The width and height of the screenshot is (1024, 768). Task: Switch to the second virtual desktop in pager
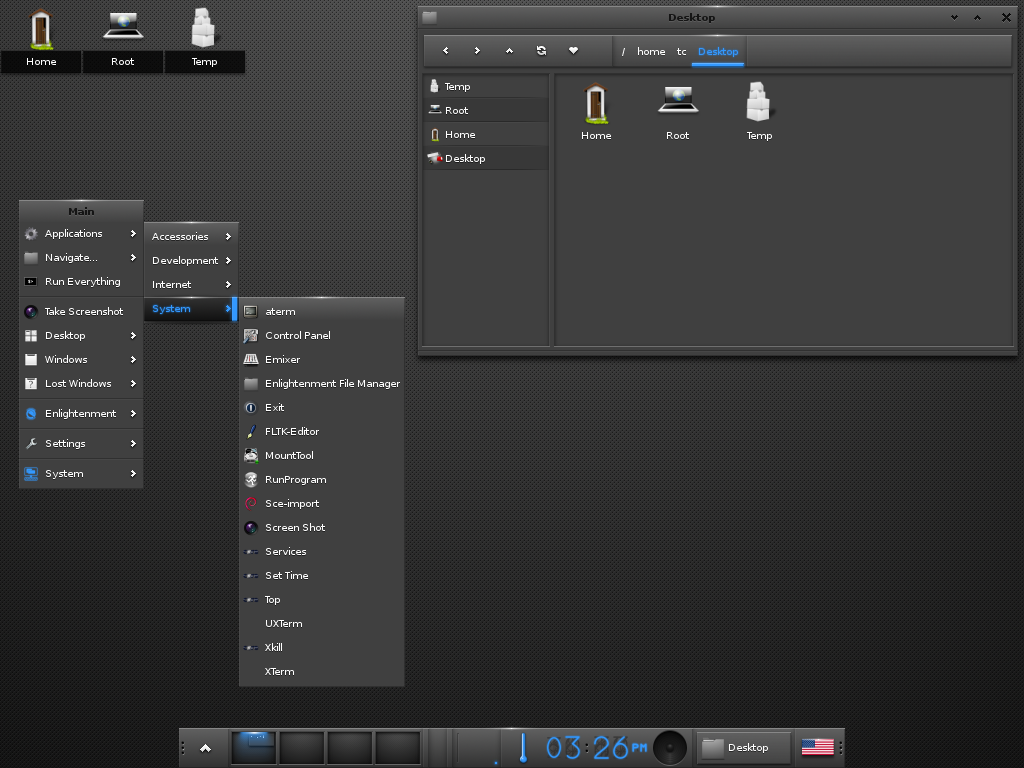(x=301, y=747)
